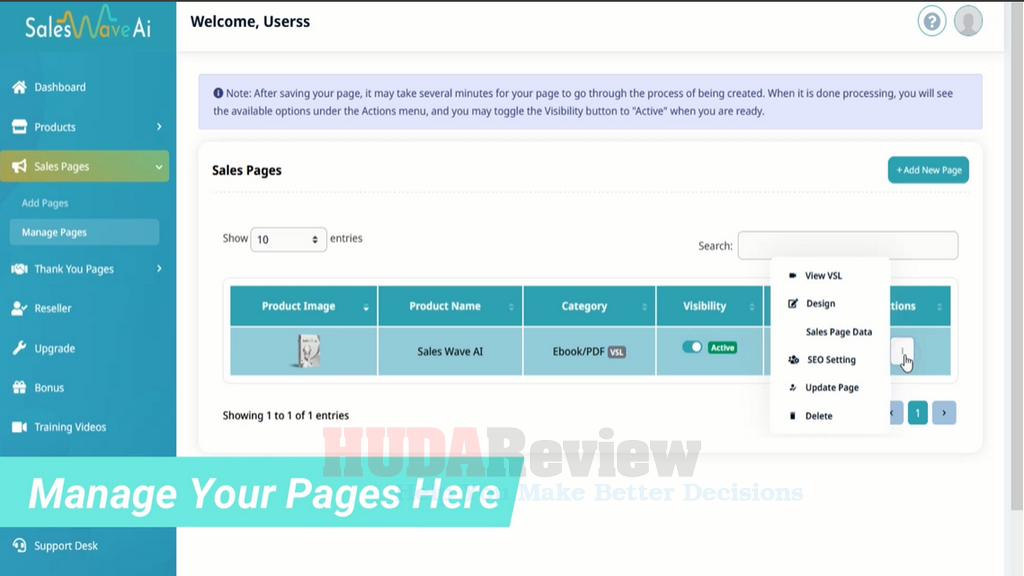This screenshot has height=576, width=1024.
Task: Sort by Actions column arrow
Action: [x=939, y=307]
